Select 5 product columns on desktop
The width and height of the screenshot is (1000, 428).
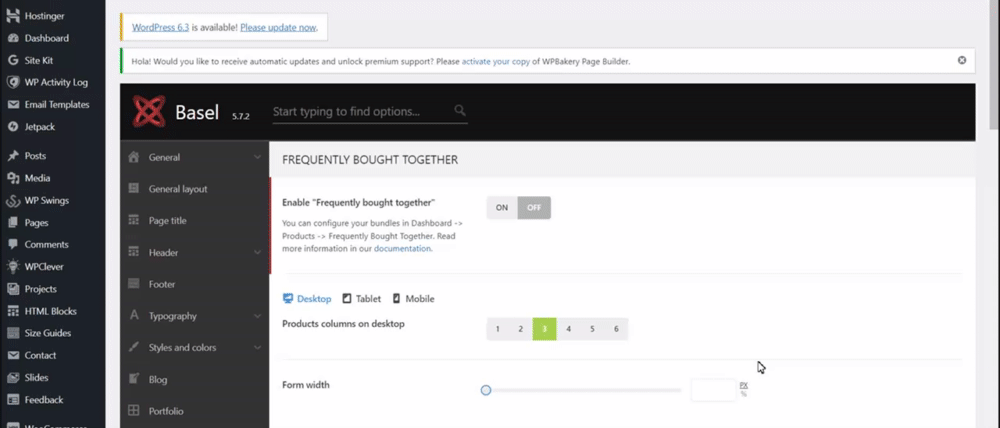[x=592, y=329]
